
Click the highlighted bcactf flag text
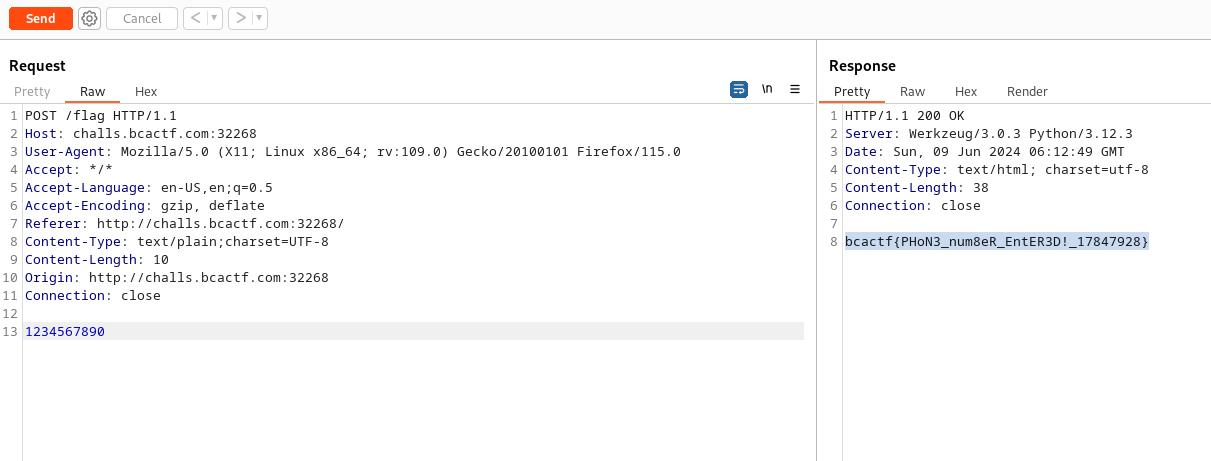(x=996, y=242)
